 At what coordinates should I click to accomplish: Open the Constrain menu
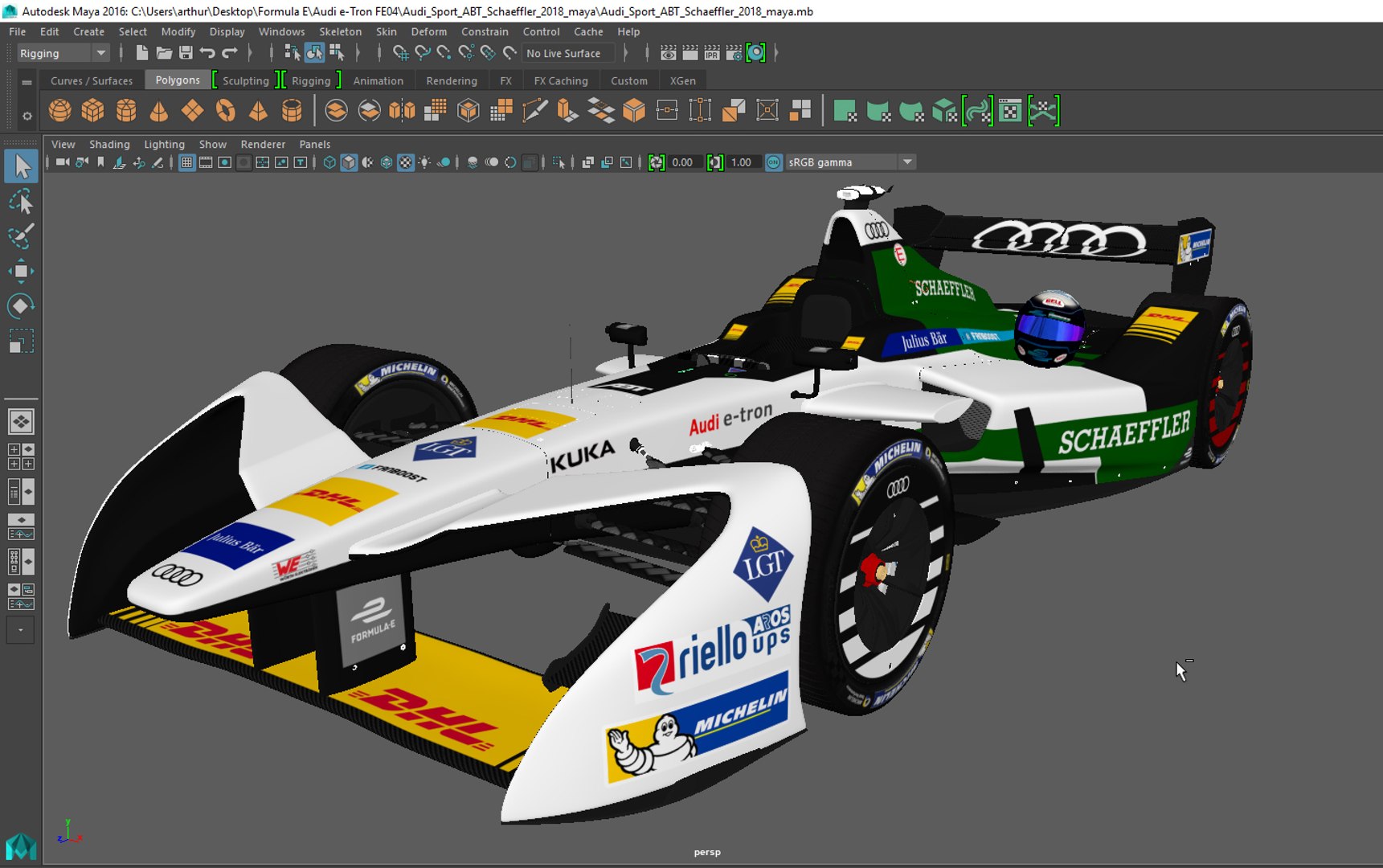click(x=485, y=31)
